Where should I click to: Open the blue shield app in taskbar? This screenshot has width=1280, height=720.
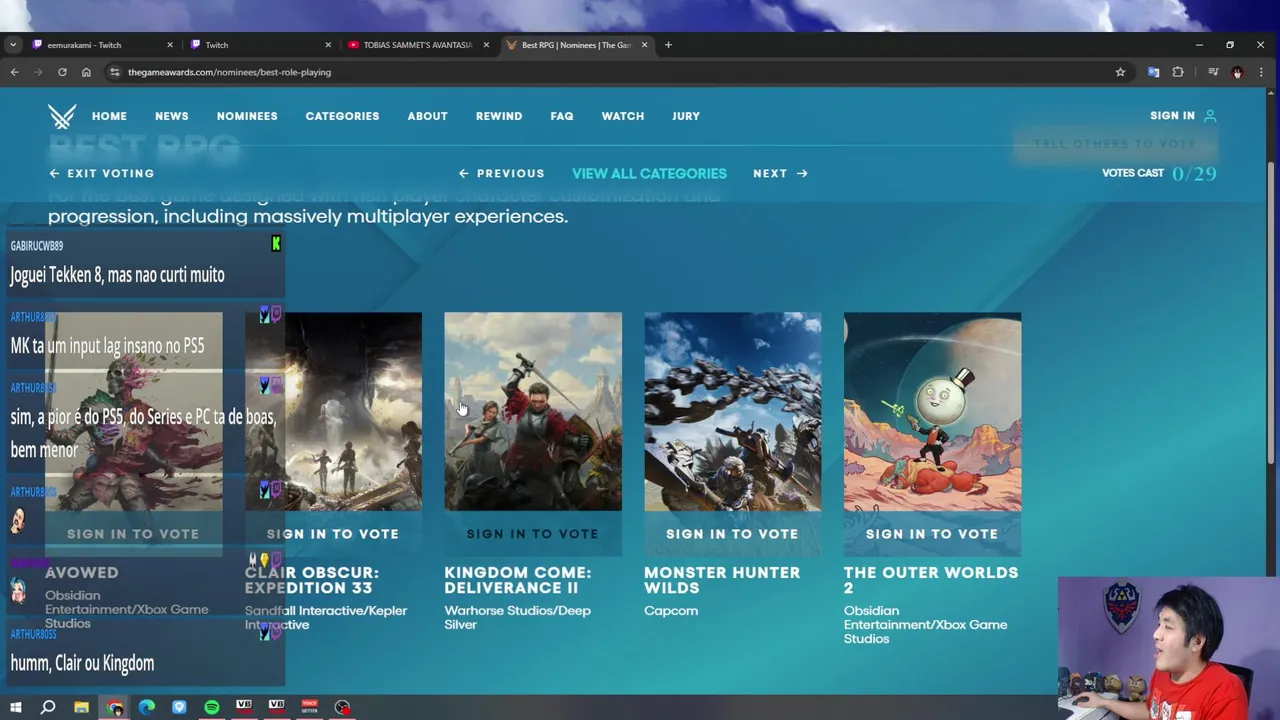179,707
